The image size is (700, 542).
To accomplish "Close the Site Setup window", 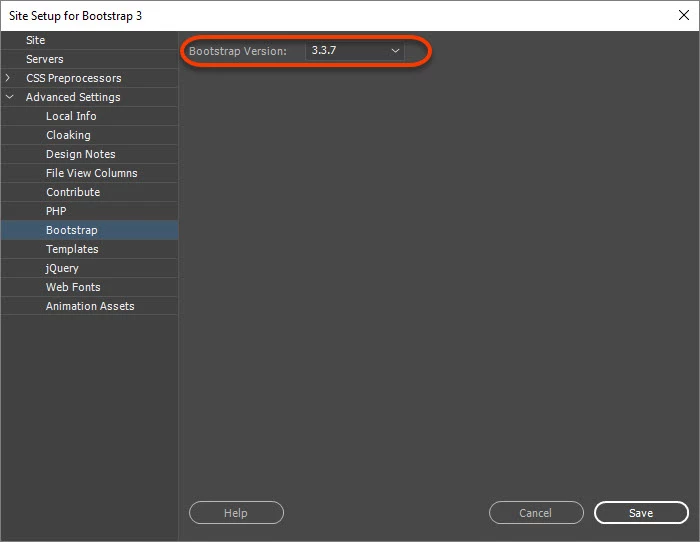I will click(683, 15).
